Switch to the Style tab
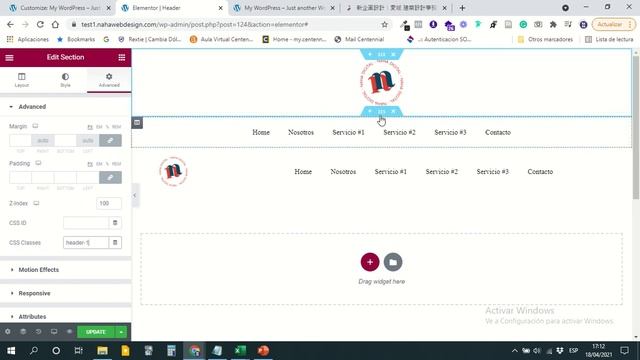This screenshot has height=360, width=640. [x=65, y=80]
